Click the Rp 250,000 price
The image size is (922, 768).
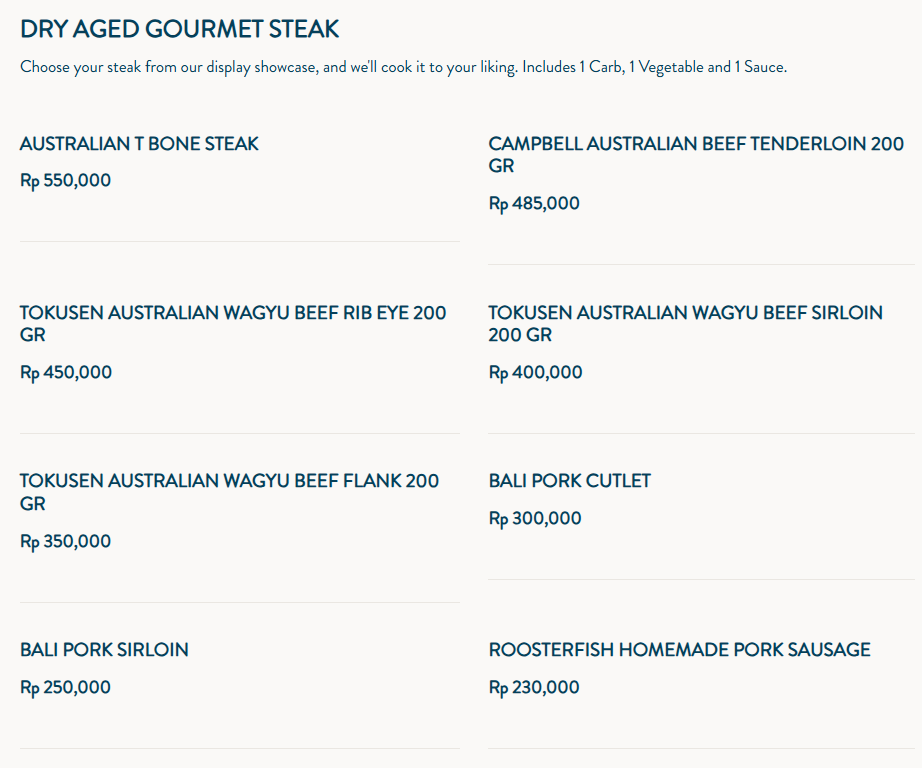click(x=65, y=687)
